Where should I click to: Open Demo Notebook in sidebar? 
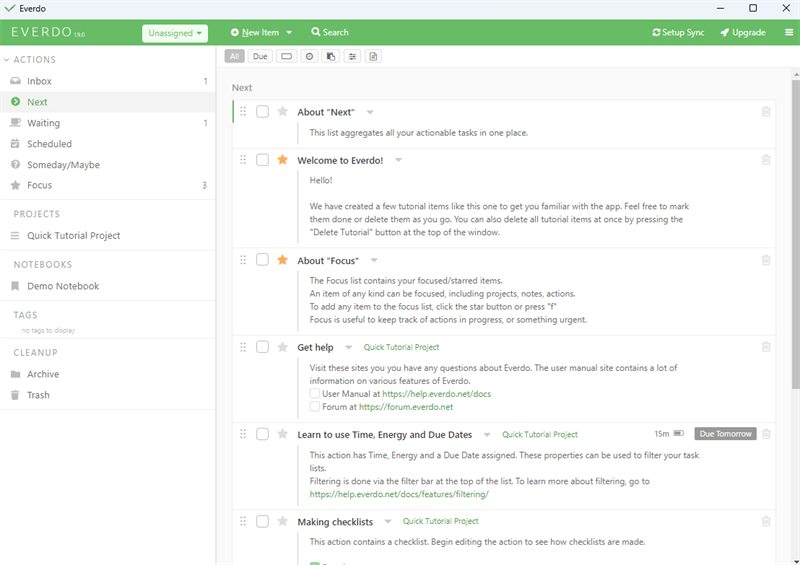tap(108, 286)
